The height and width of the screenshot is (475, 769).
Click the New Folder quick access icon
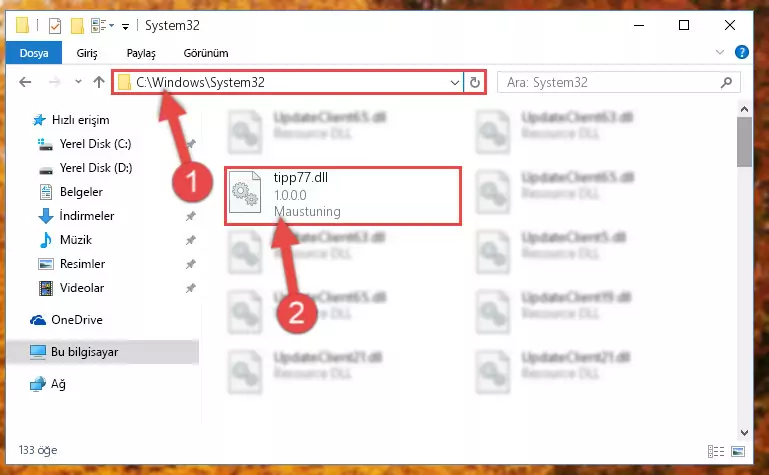pyautogui.click(x=77, y=25)
